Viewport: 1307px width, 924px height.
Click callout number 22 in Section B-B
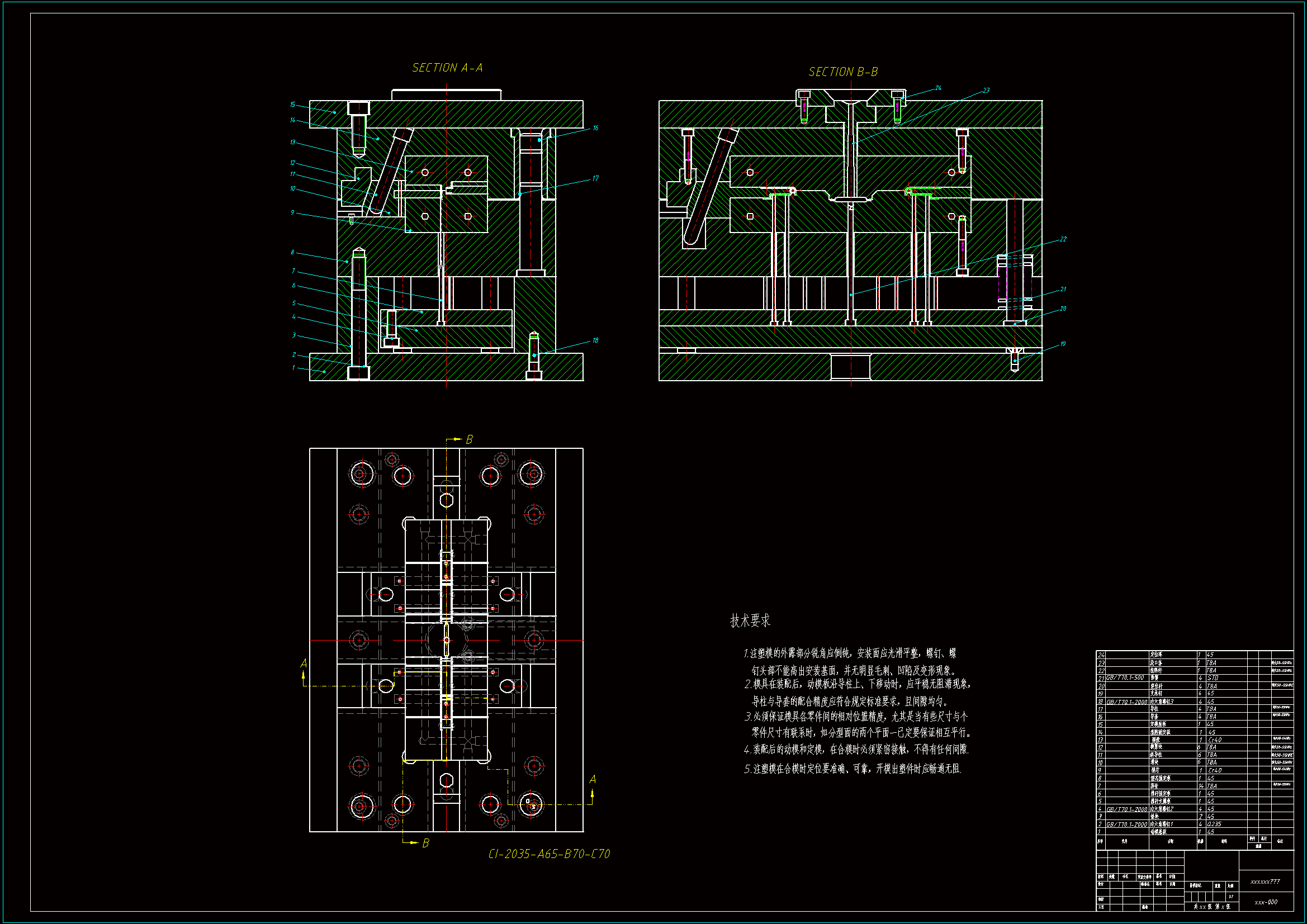(x=1063, y=239)
